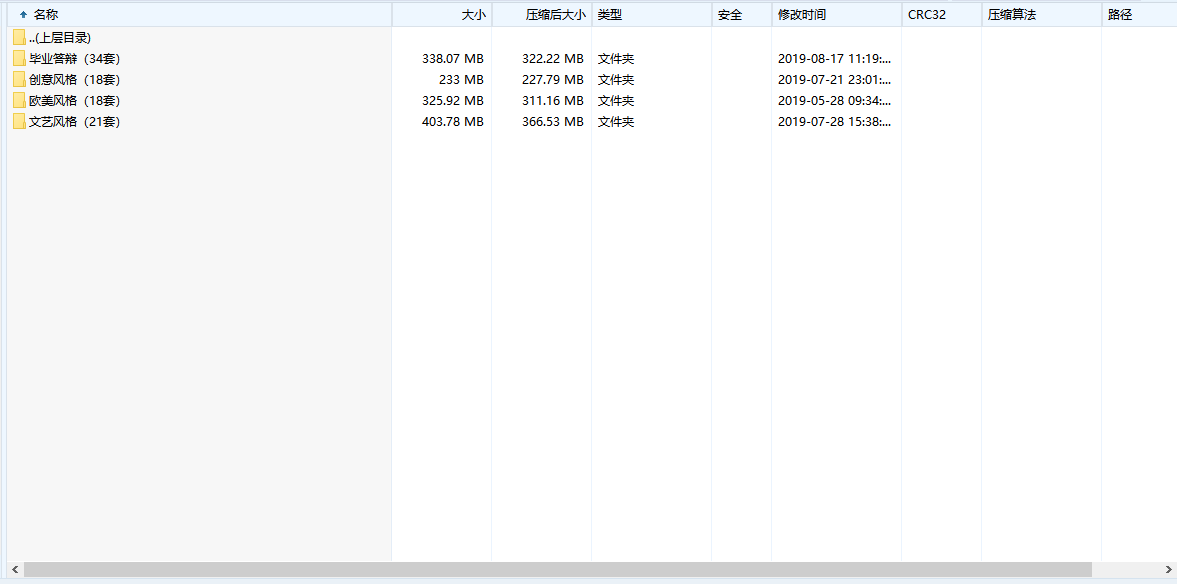
Task: Click the 类型 column header
Action: 610,15
